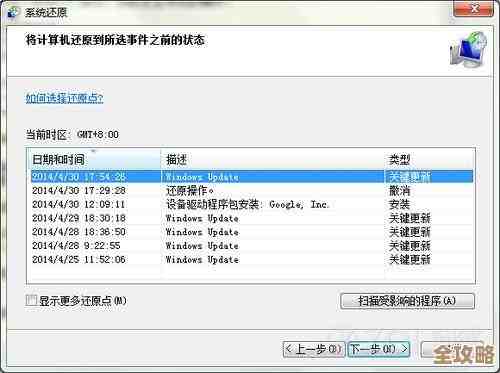This screenshot has height=373, width=500.
Task: Select restore point 2014/4/29 18:30:18
Action: click(x=252, y=218)
